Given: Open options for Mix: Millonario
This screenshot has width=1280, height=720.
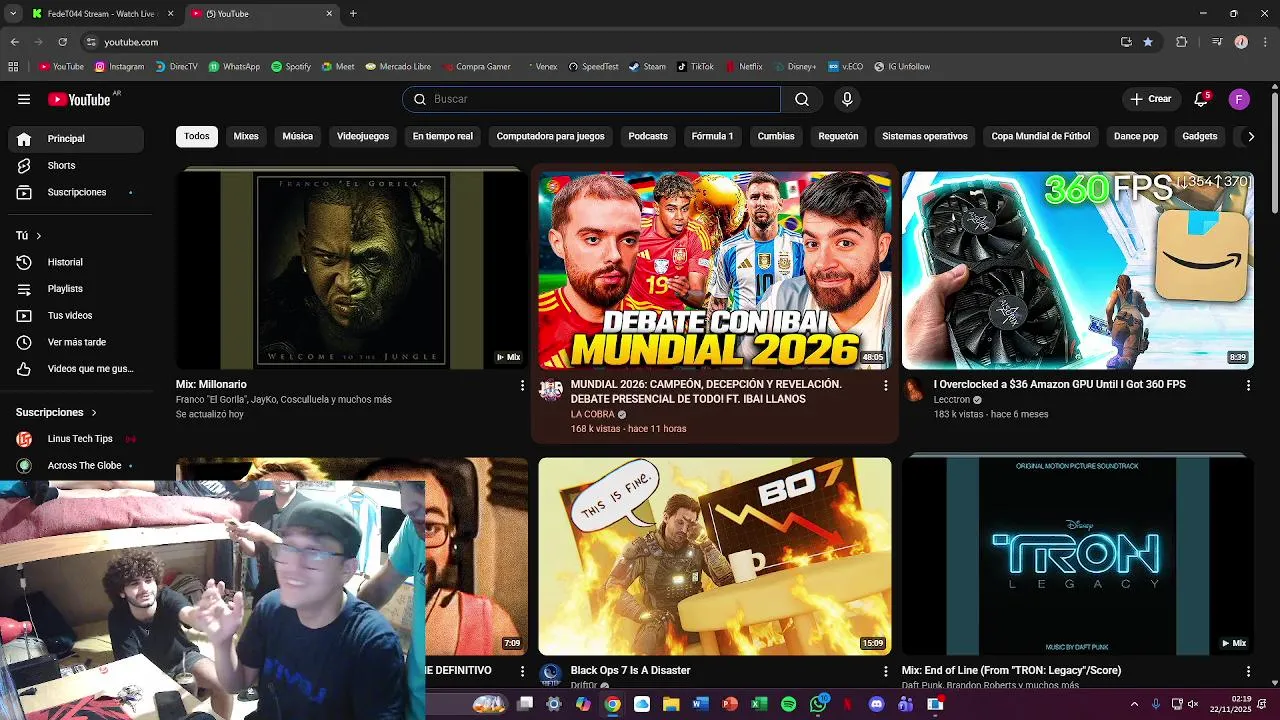Looking at the screenshot, I should [522, 385].
